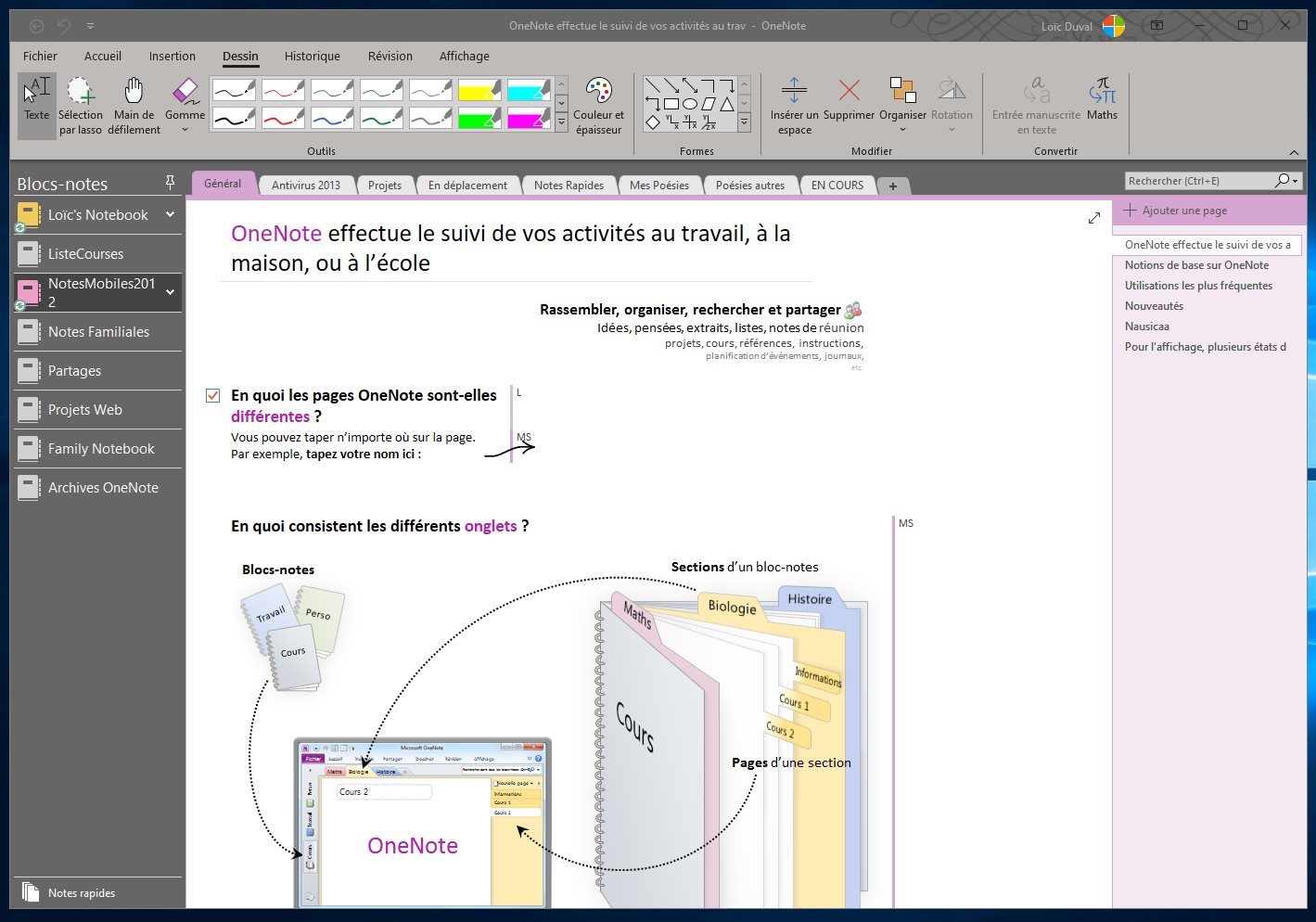Expand page to full view icon
Screen dimensions: 1316x922
tap(1094, 218)
